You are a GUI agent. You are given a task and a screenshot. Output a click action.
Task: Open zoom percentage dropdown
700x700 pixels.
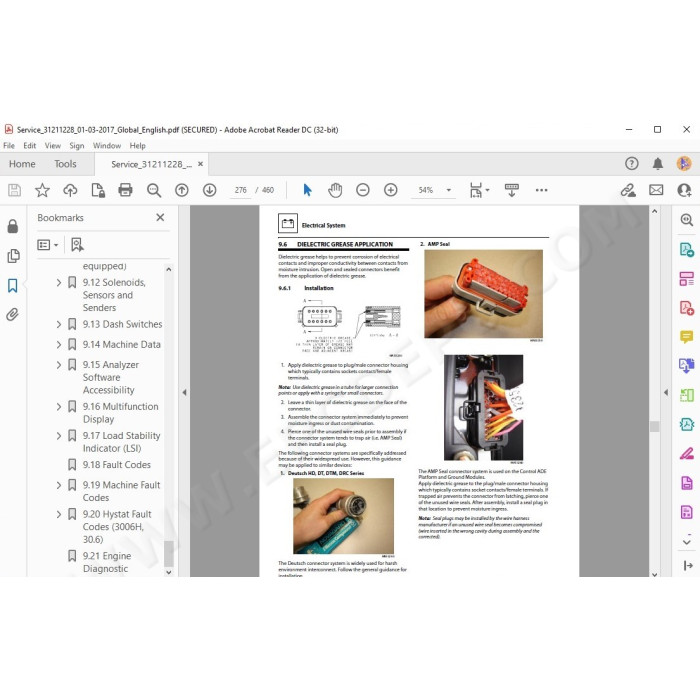click(x=449, y=190)
